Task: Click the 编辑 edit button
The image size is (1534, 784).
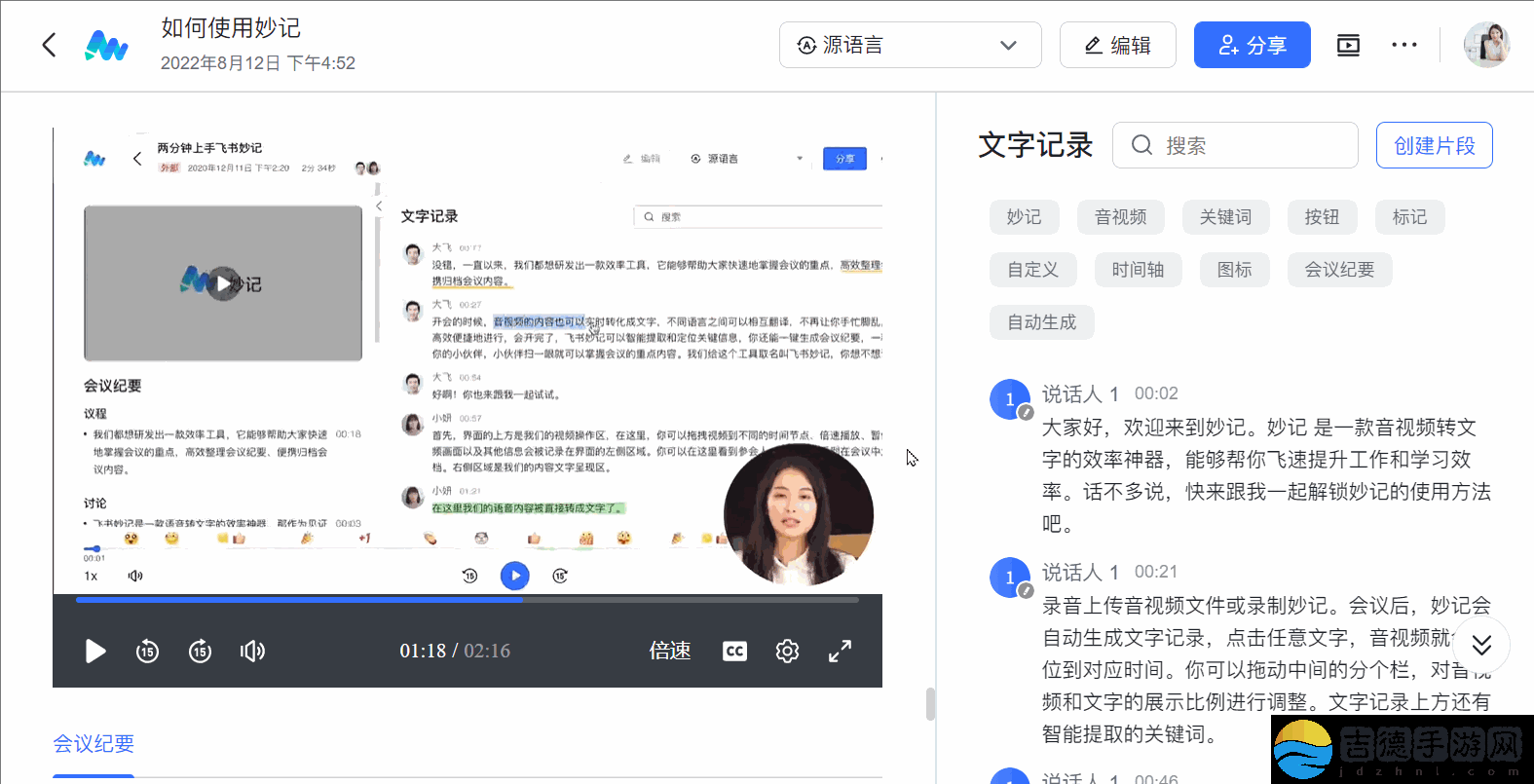Action: coord(1117,45)
